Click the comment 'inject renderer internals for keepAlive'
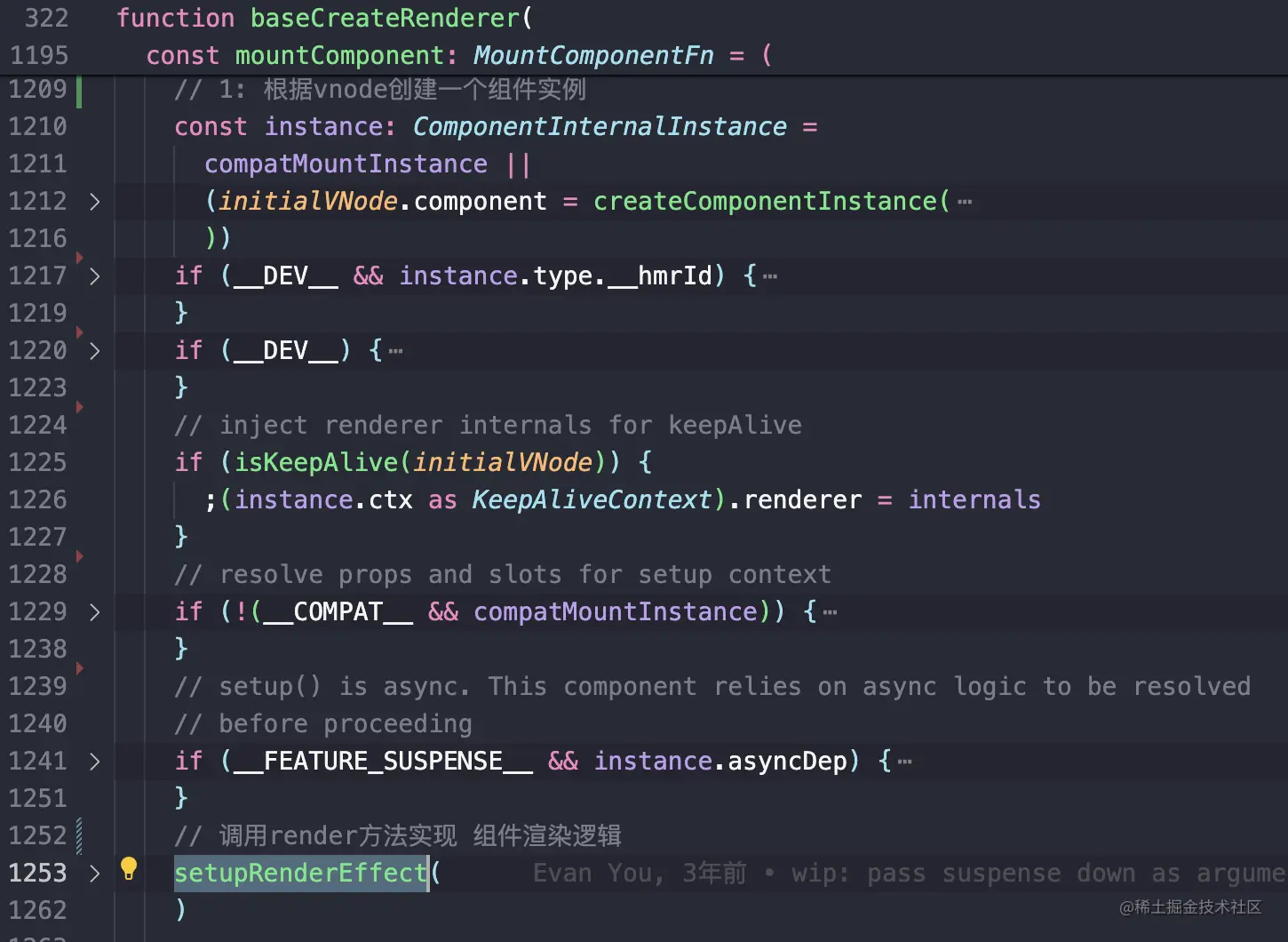1288x942 pixels. pyautogui.click(x=488, y=426)
